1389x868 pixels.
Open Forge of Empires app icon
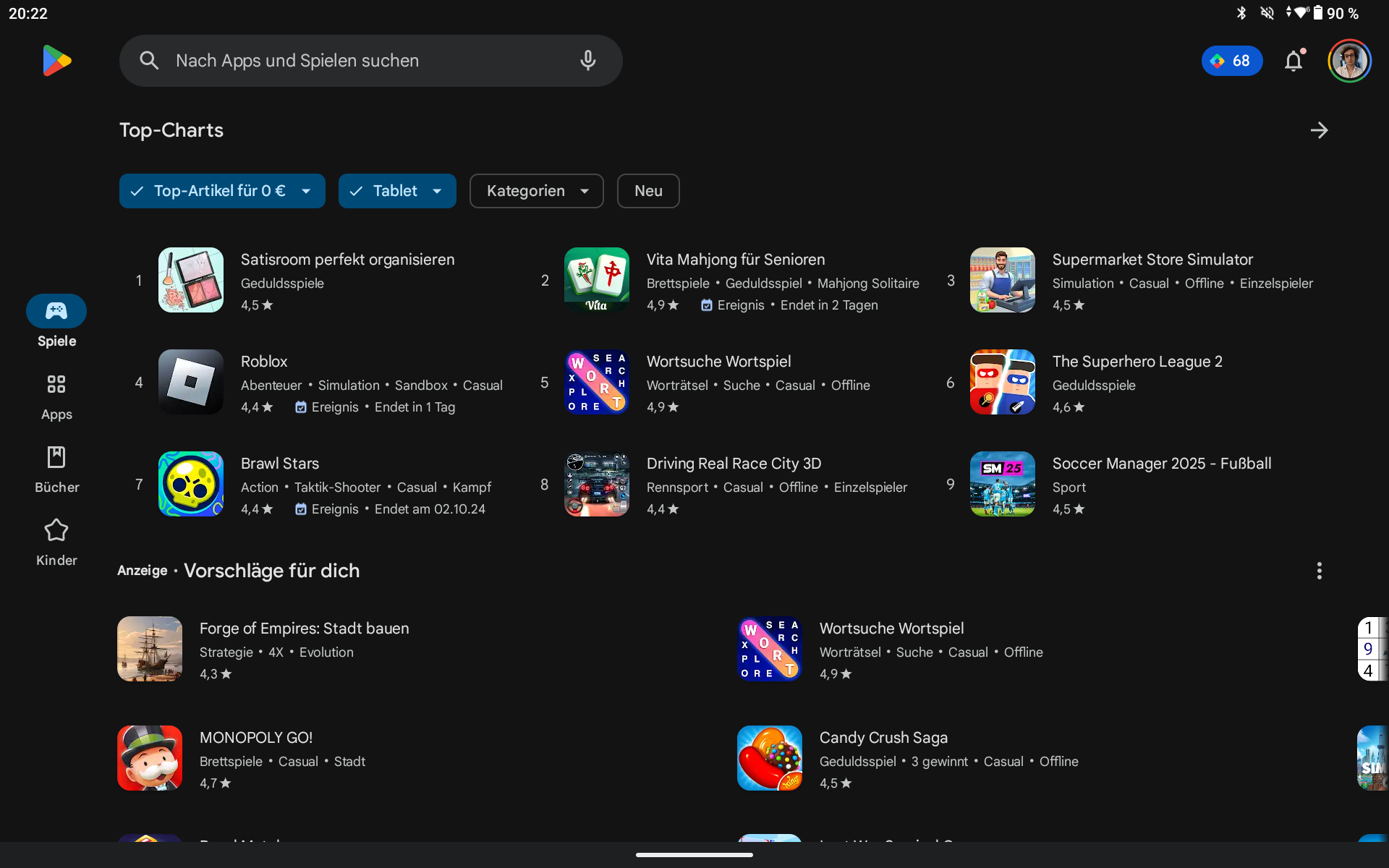tap(150, 649)
